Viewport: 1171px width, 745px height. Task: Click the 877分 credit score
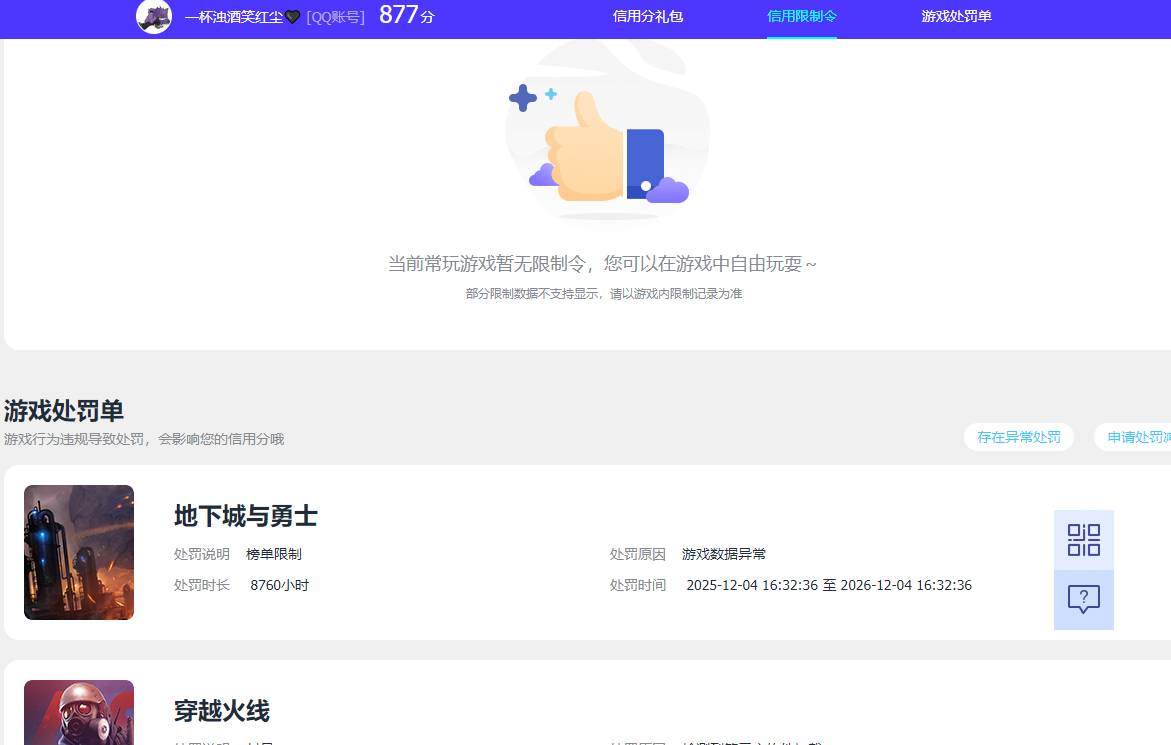(406, 16)
